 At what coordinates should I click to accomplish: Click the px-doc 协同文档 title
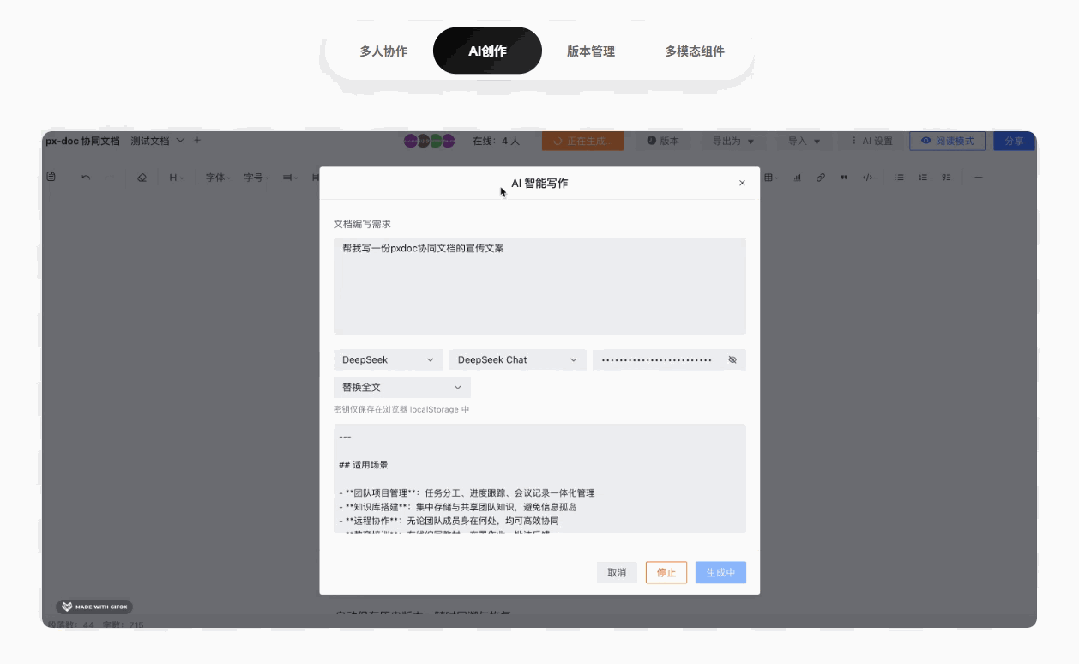[83, 141]
